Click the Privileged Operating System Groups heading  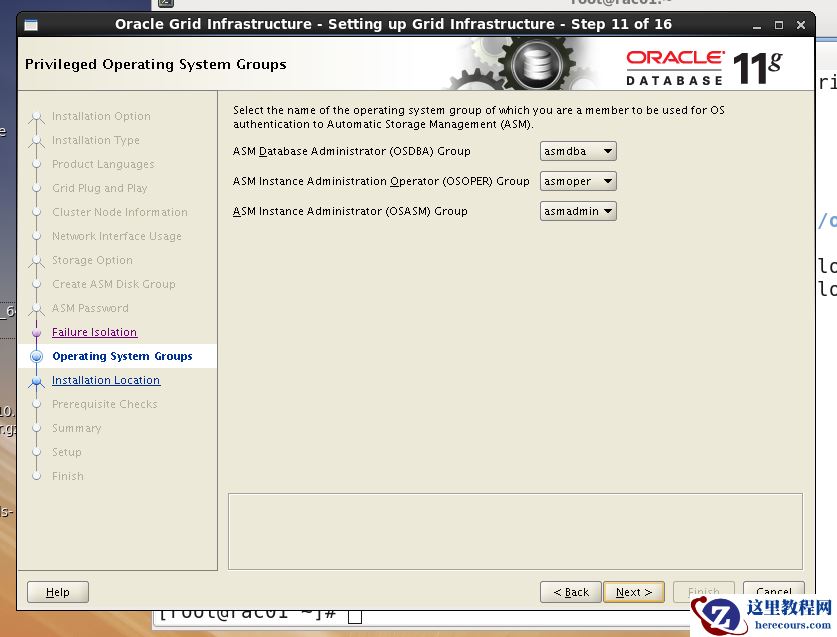click(x=156, y=64)
